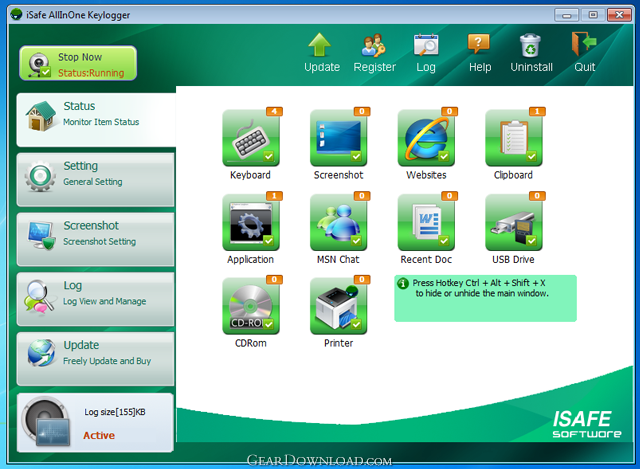Toggle the Websites tile green checkmark
640x469 pixels.
[x=444, y=156]
